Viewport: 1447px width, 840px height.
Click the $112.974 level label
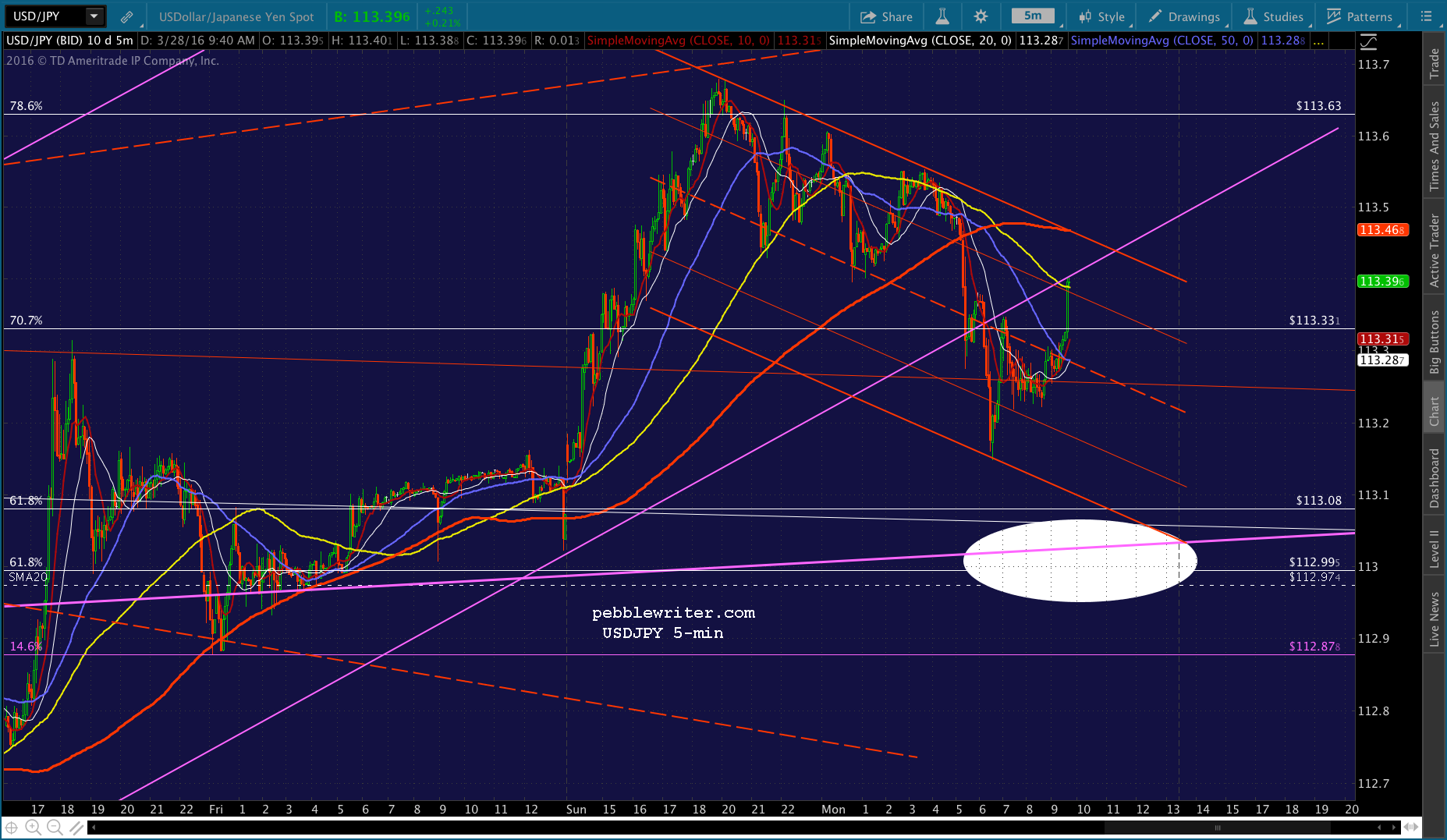pos(1315,577)
